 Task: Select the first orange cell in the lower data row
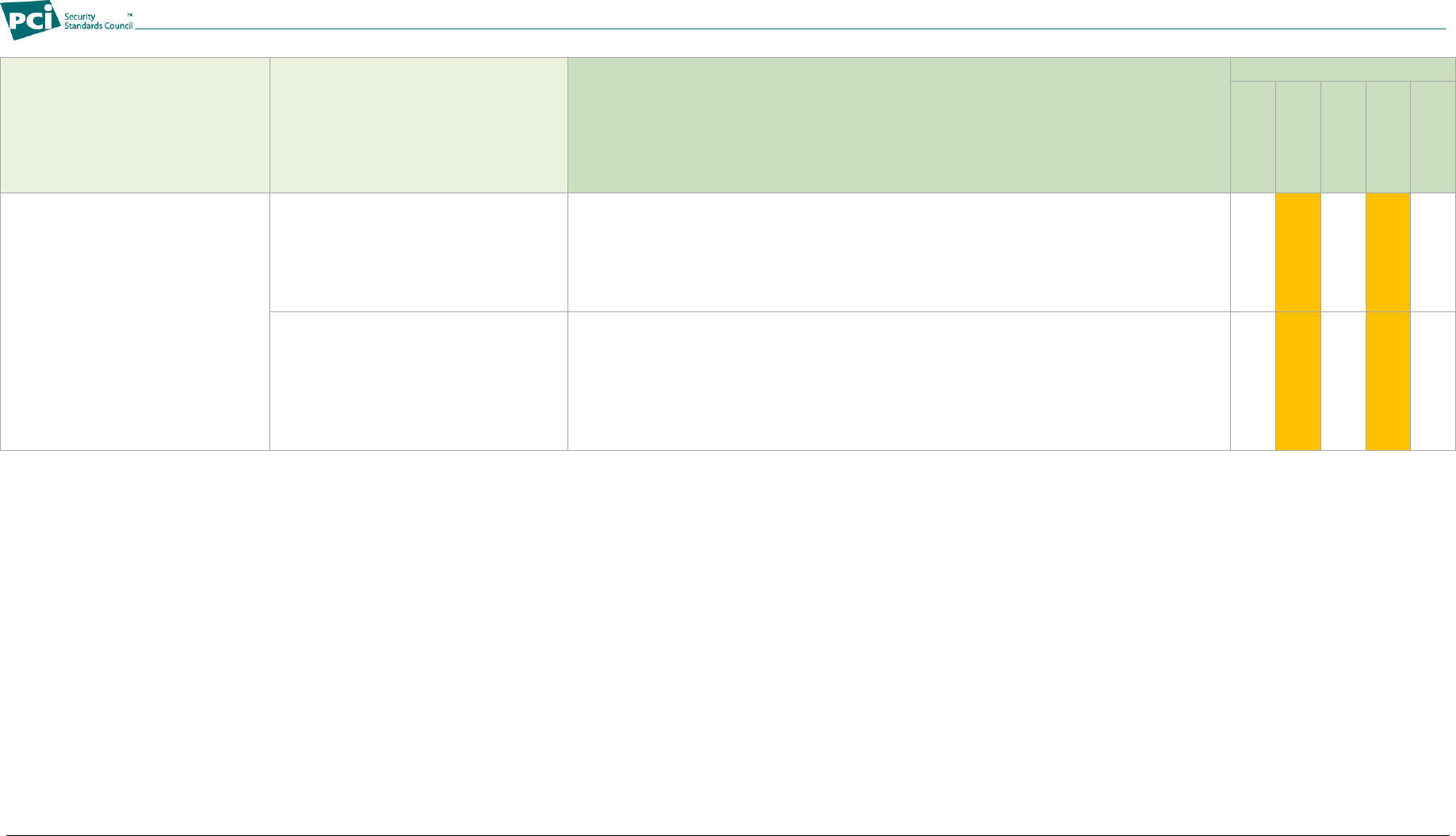click(1297, 381)
